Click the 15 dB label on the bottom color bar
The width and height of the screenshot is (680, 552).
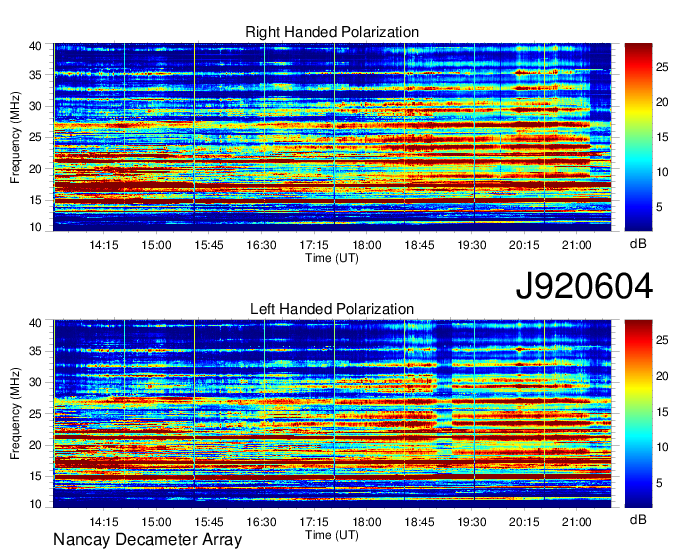662,412
